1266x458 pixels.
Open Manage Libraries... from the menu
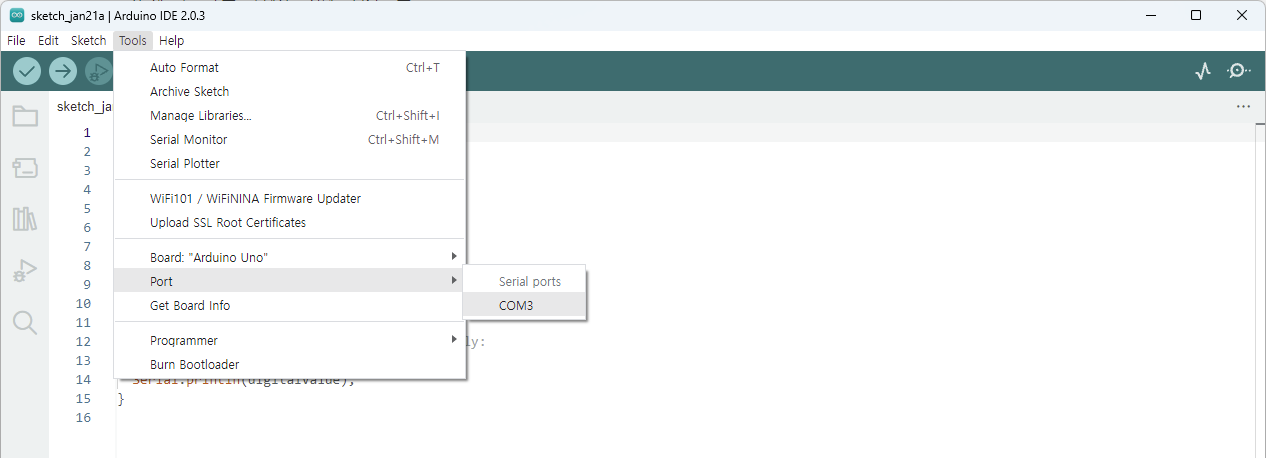coord(290,116)
